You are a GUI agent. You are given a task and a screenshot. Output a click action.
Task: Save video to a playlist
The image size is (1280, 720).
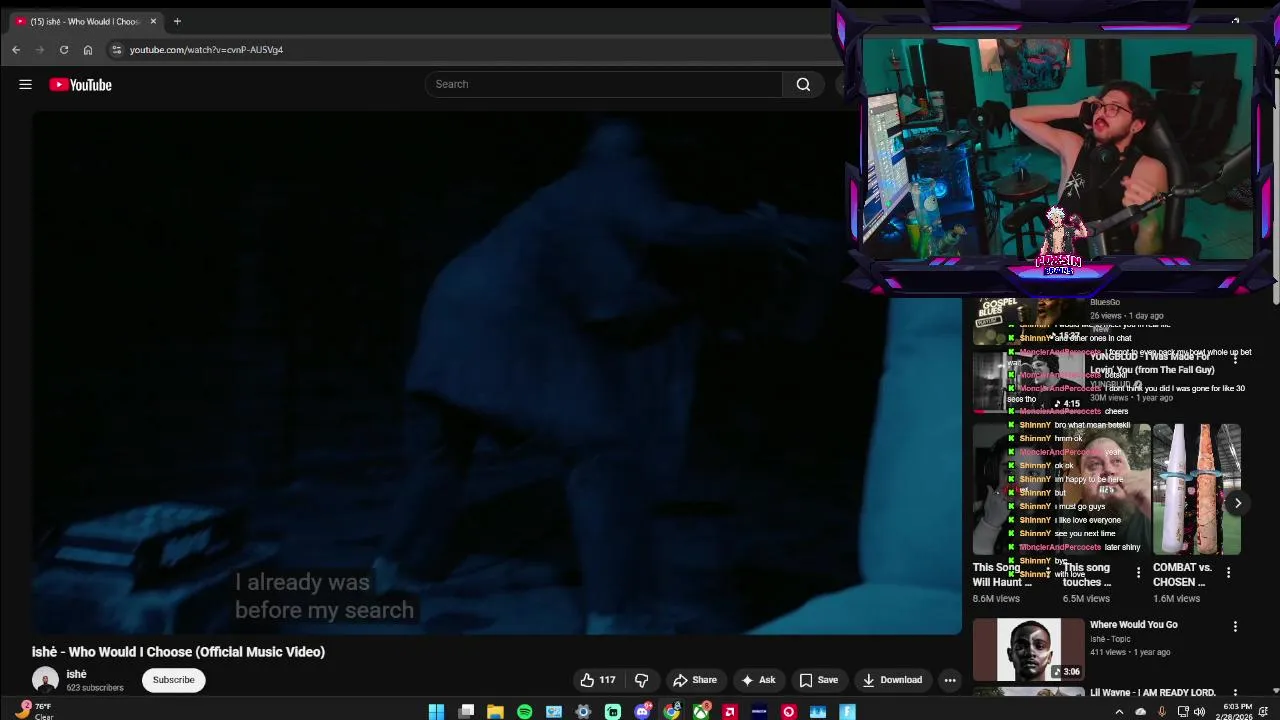[x=818, y=680]
